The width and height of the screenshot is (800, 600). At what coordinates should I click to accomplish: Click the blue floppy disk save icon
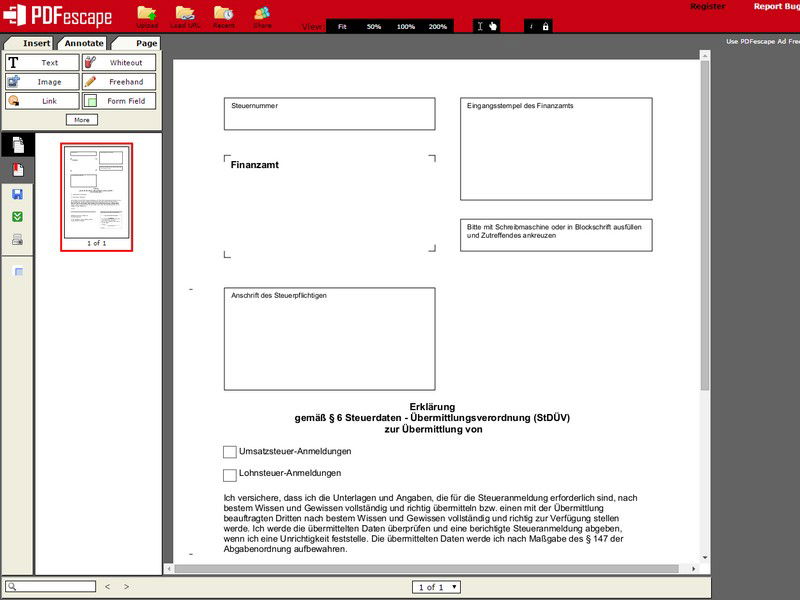[x=17, y=194]
